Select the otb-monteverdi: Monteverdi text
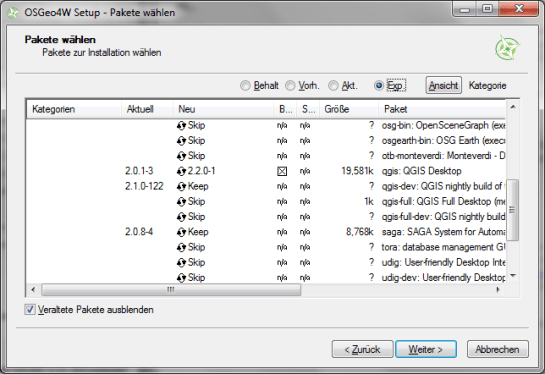Screen dimensions: 545x374 click(443, 156)
